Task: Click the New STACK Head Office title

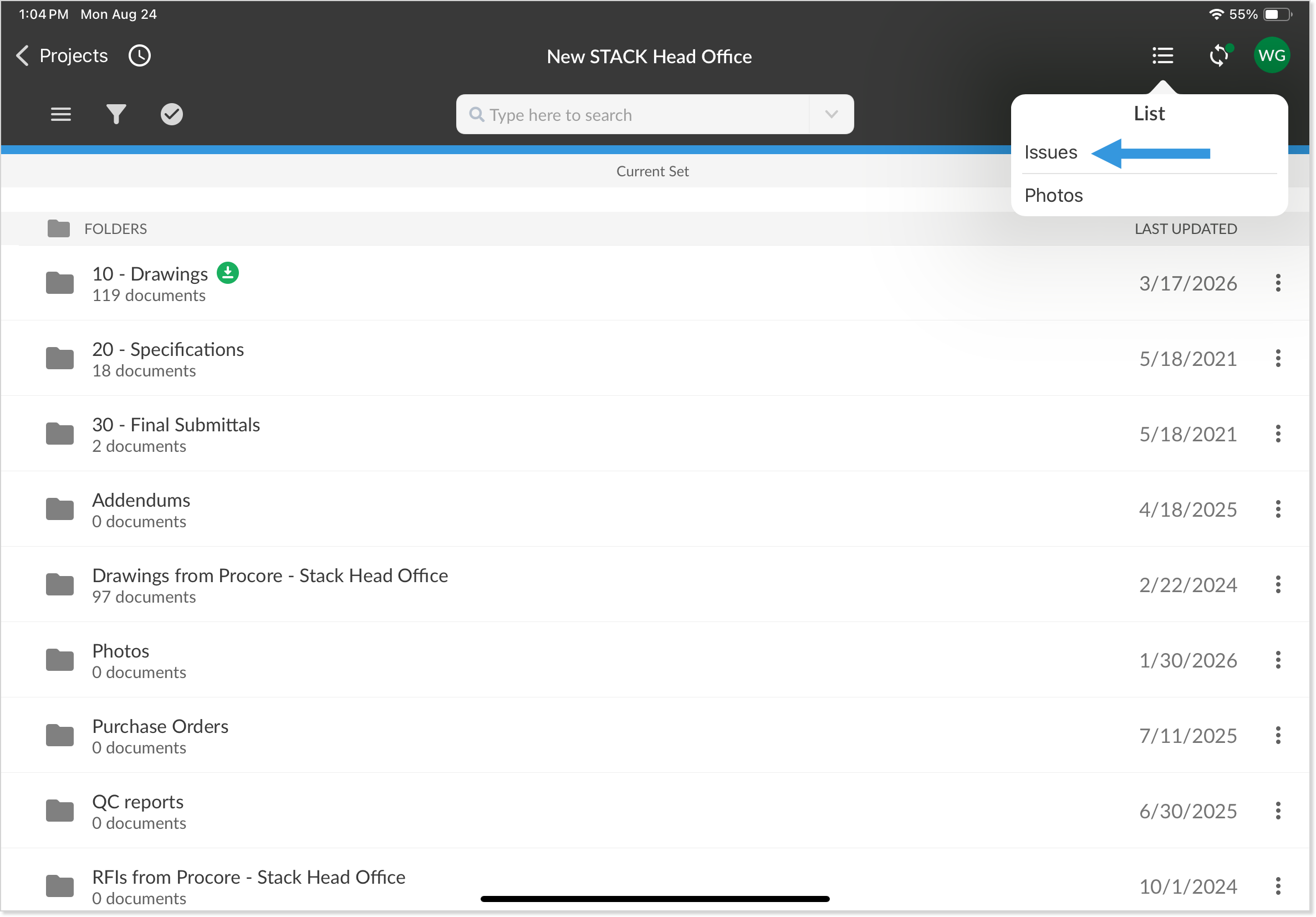Action: pos(649,57)
